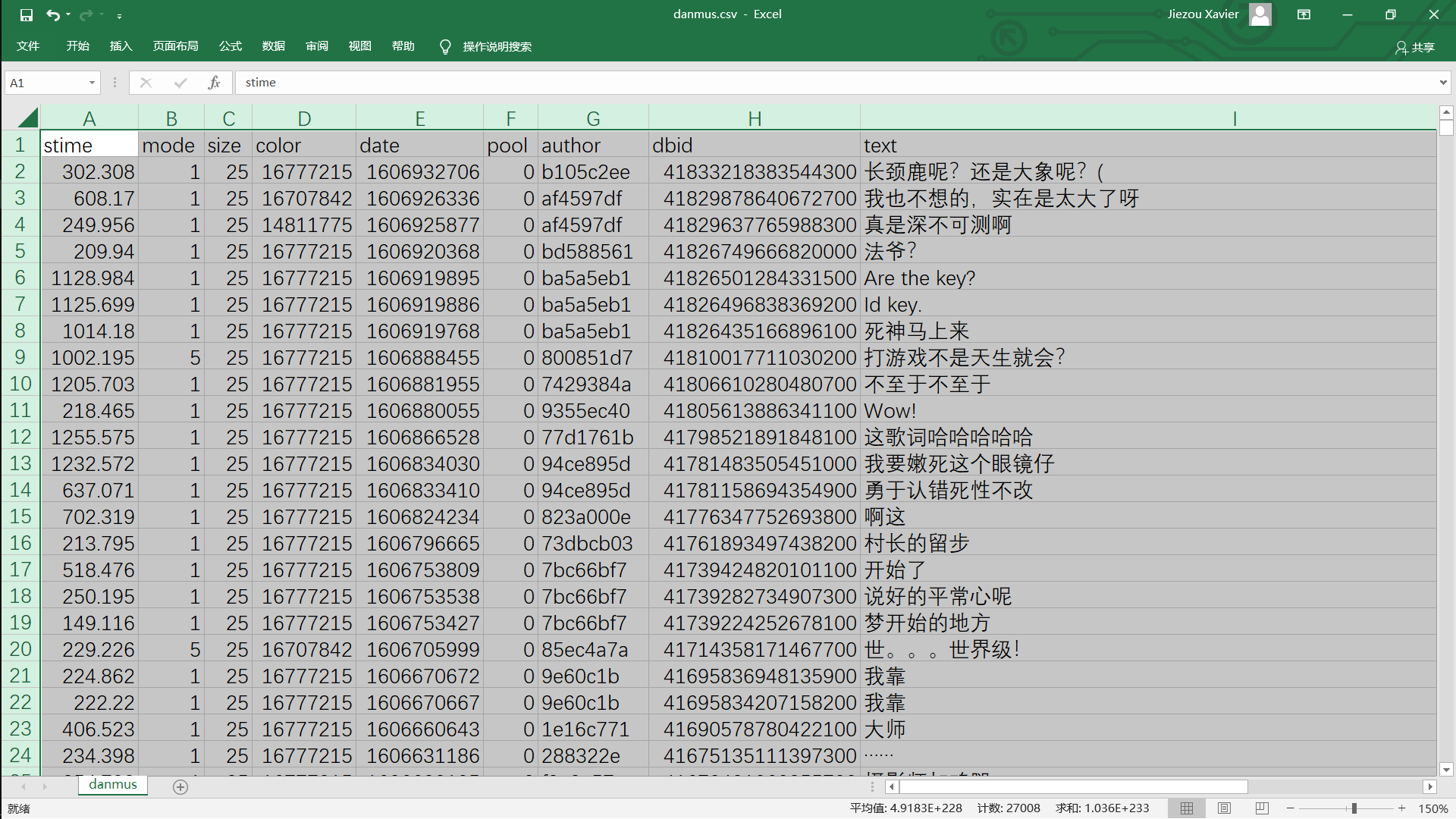Click the formula bar containing stime

[834, 83]
